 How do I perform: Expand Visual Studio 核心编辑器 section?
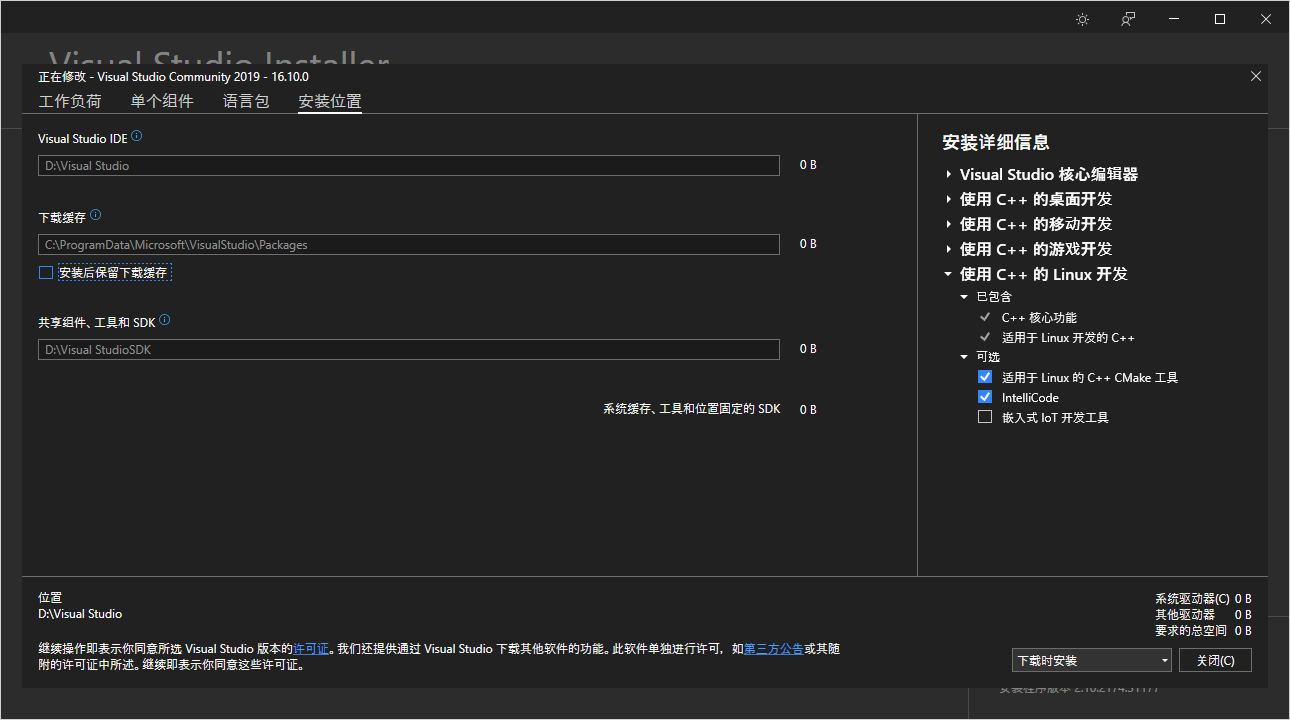[948, 174]
